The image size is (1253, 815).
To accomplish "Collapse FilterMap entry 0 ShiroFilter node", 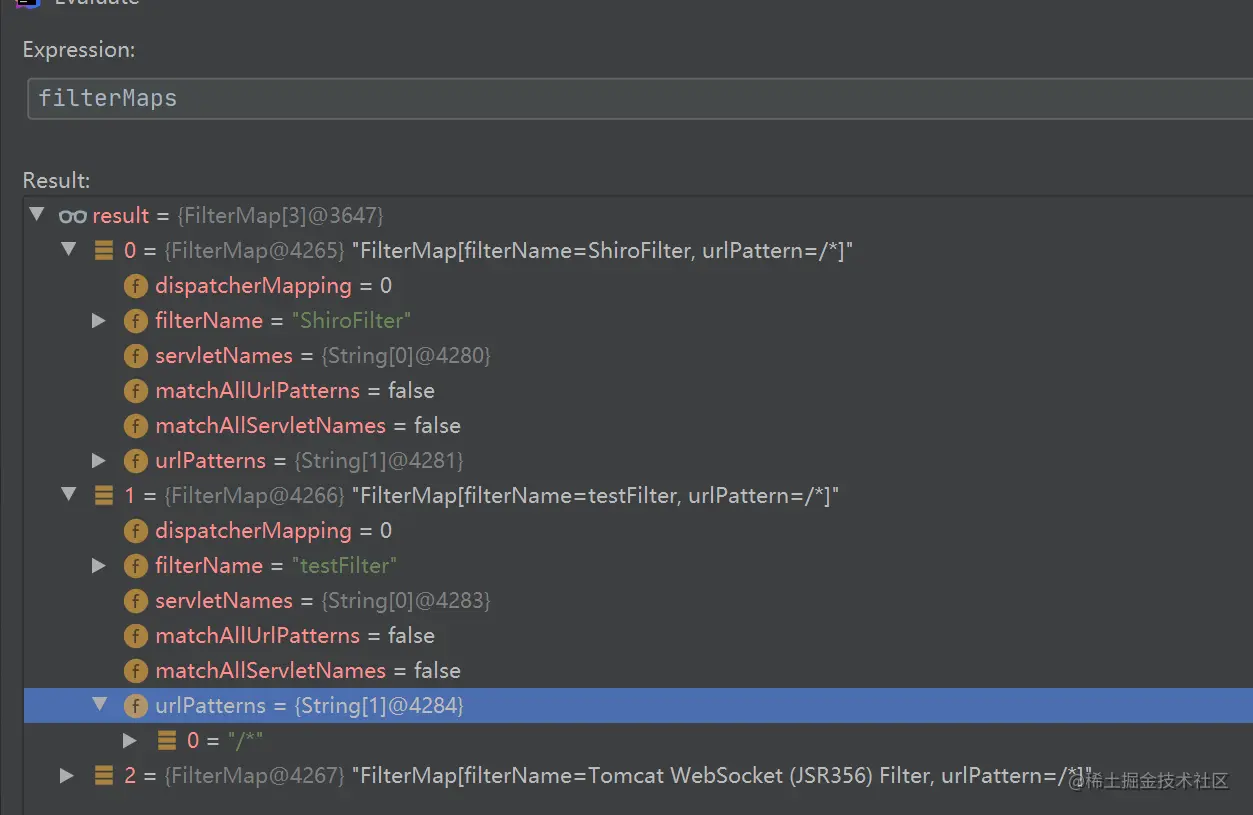I will click(69, 249).
